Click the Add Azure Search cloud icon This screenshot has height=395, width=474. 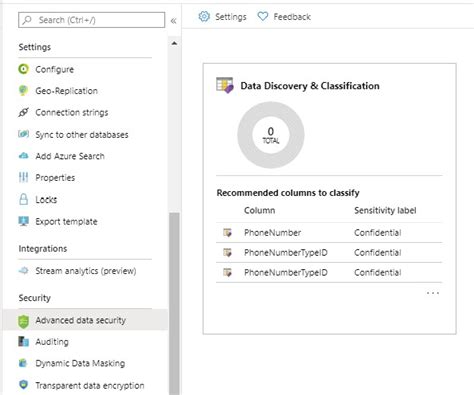(23, 156)
